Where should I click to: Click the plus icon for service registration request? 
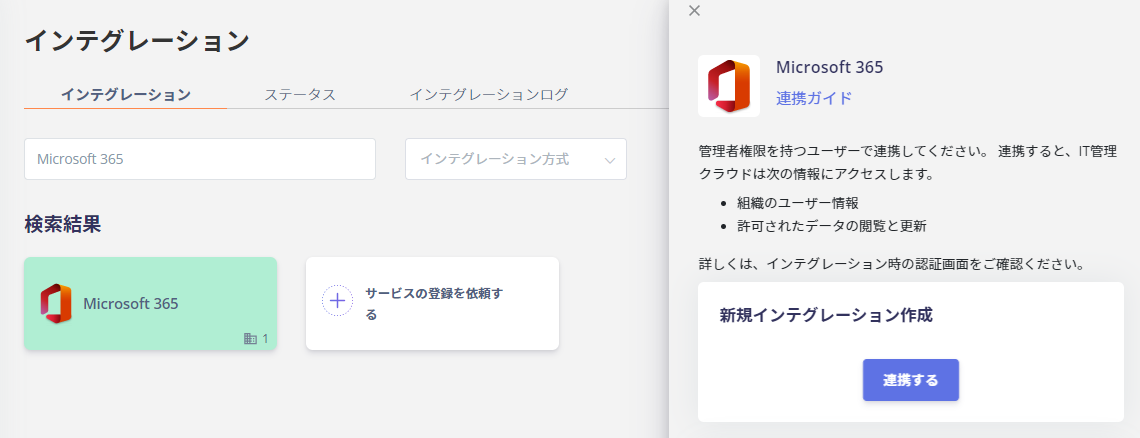tap(337, 300)
